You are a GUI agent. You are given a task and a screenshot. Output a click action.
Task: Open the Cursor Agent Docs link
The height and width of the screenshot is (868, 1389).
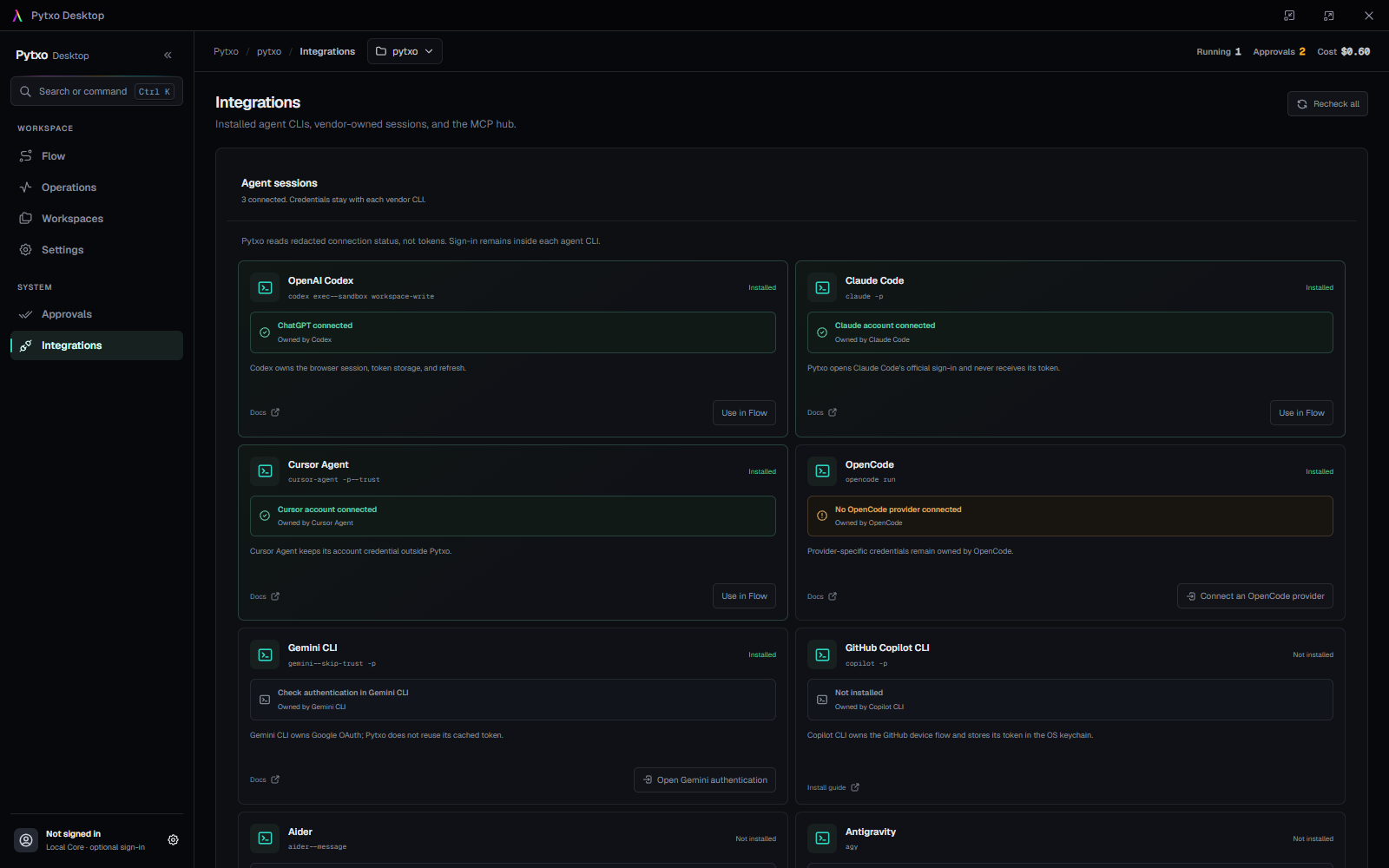265,596
